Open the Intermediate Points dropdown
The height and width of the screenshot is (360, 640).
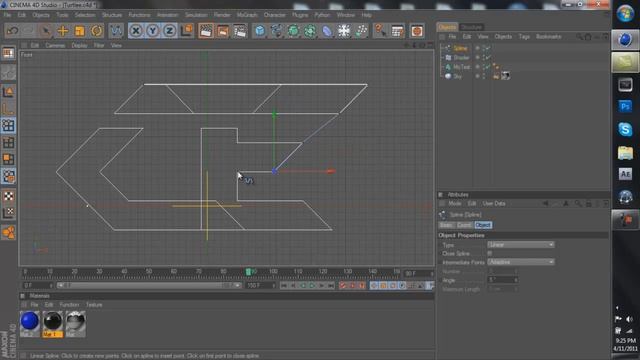(521, 262)
